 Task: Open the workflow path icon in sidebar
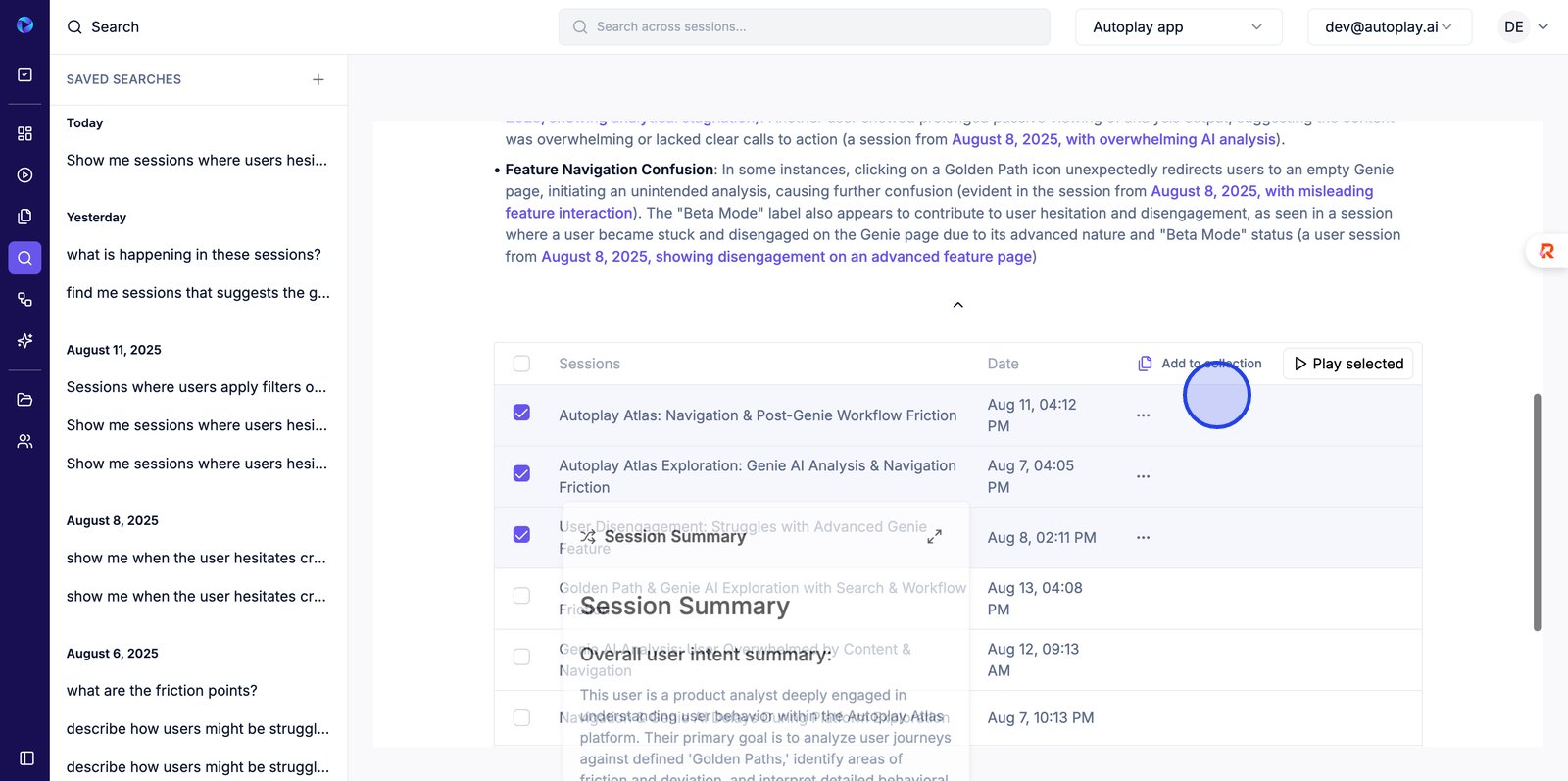[25, 300]
